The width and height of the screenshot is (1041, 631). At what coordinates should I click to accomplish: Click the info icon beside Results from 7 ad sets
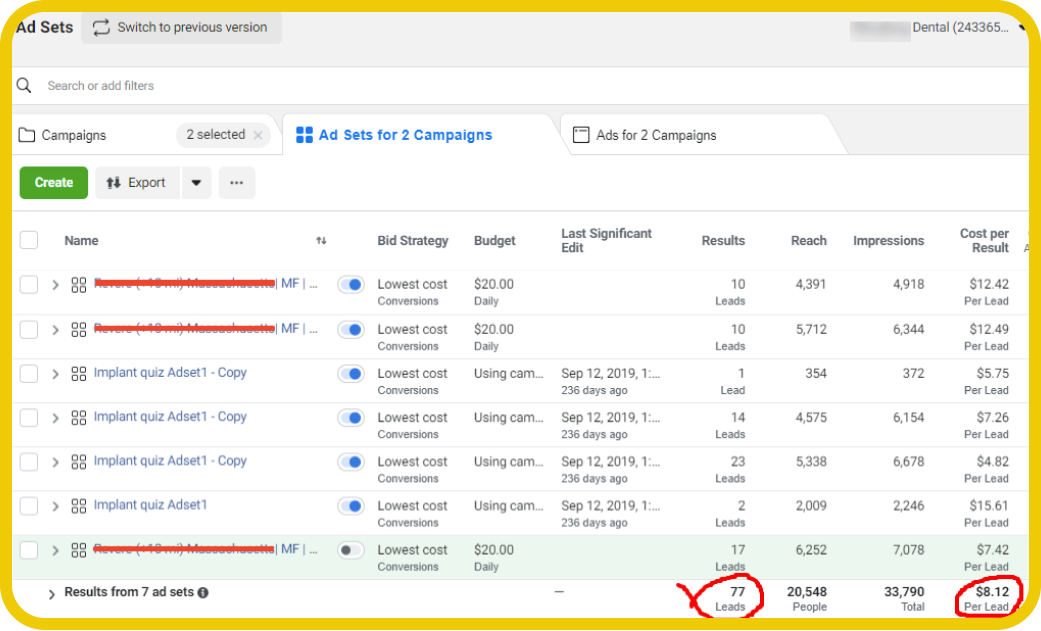203,593
